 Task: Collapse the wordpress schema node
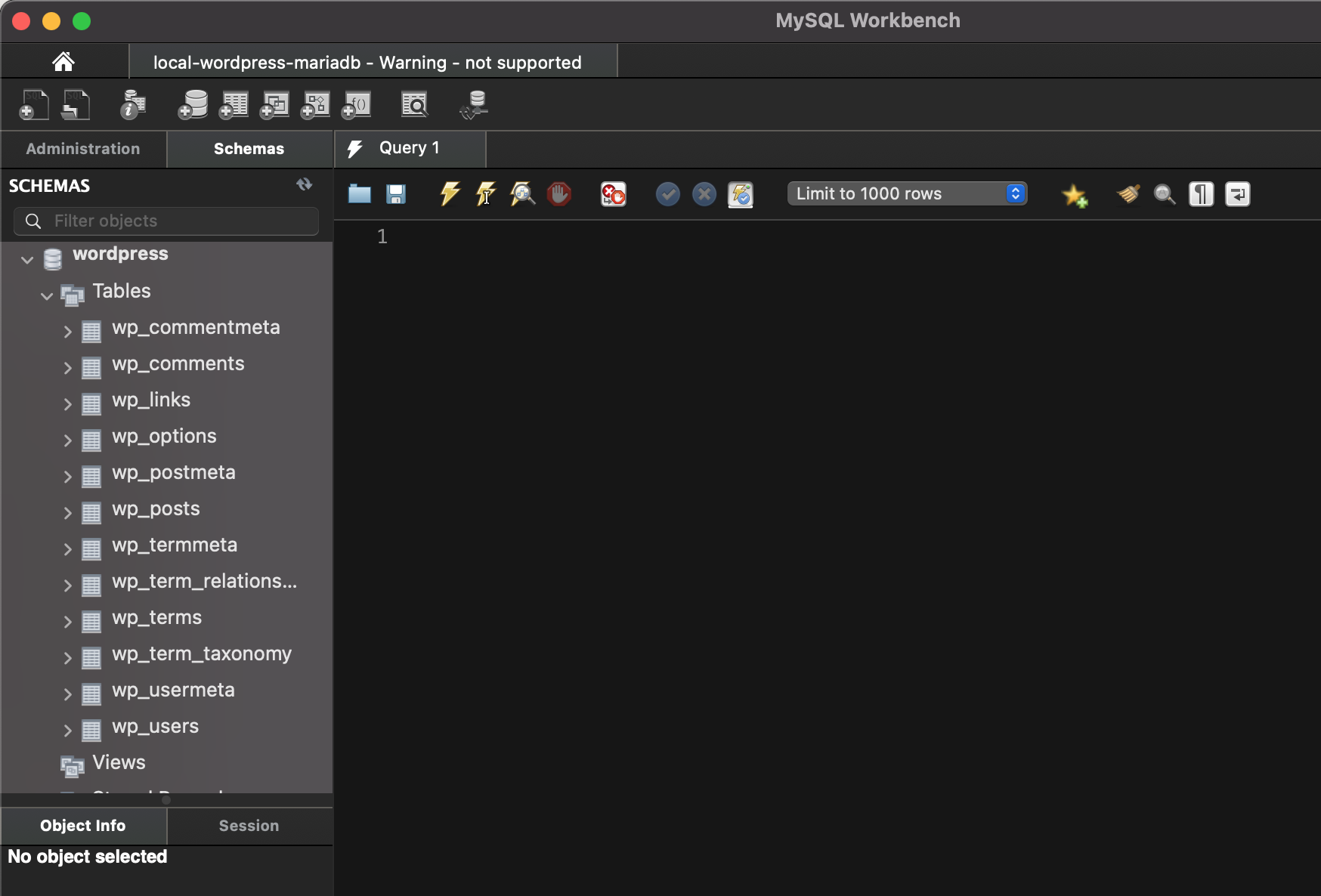[27, 260]
